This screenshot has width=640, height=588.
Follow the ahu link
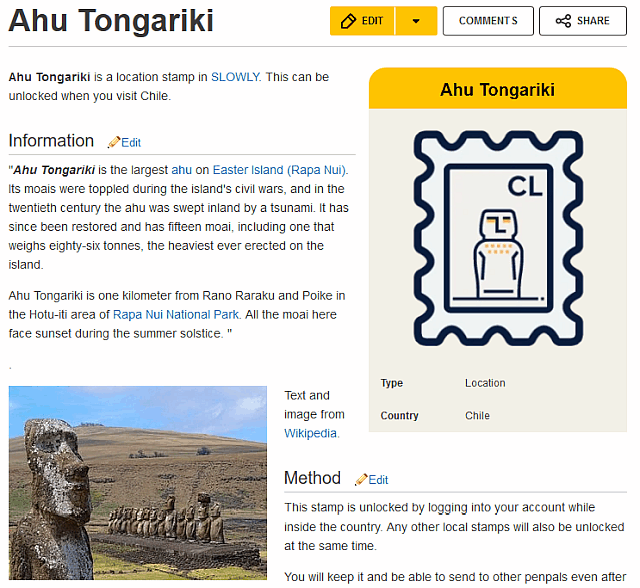coord(182,170)
